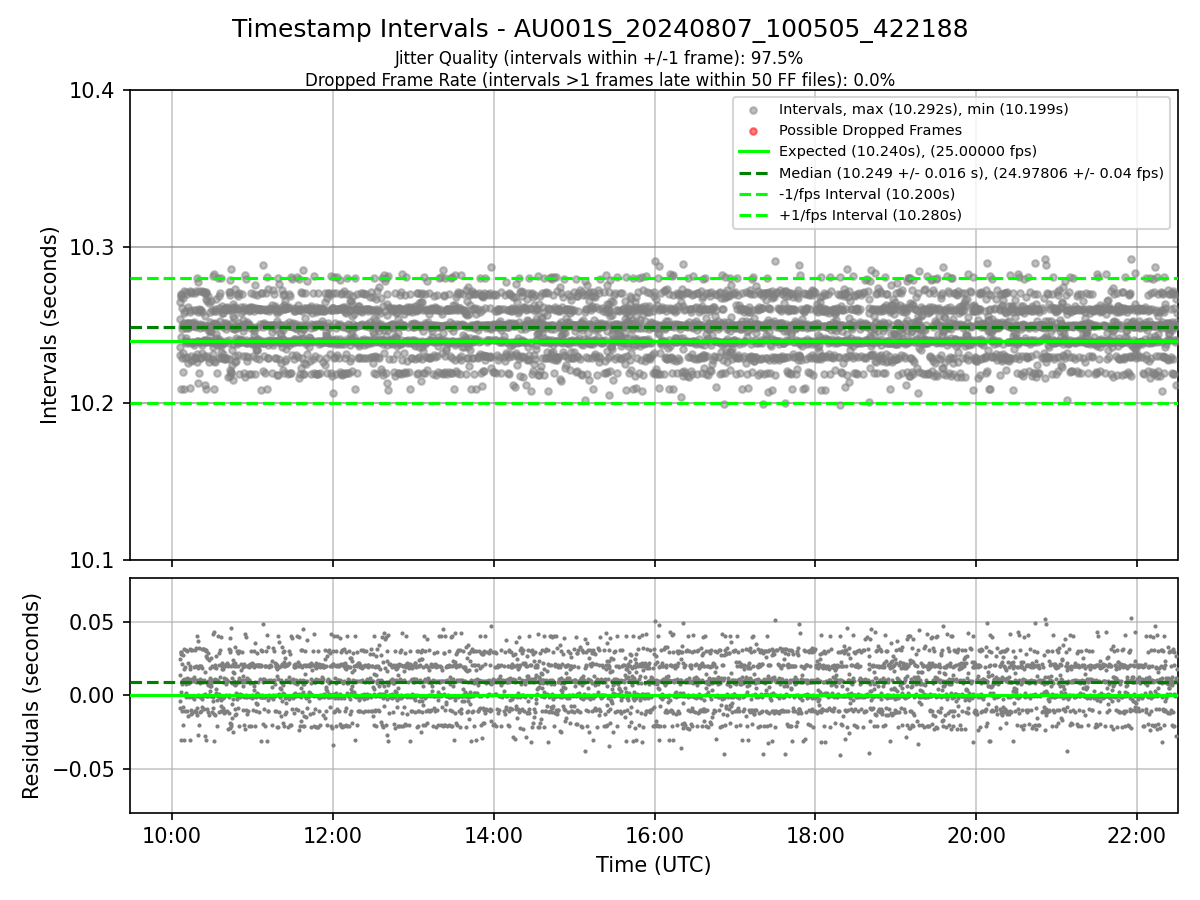Click the '10.2' y-axis tick label
This screenshot has height=900, width=1200.
tap(93, 404)
